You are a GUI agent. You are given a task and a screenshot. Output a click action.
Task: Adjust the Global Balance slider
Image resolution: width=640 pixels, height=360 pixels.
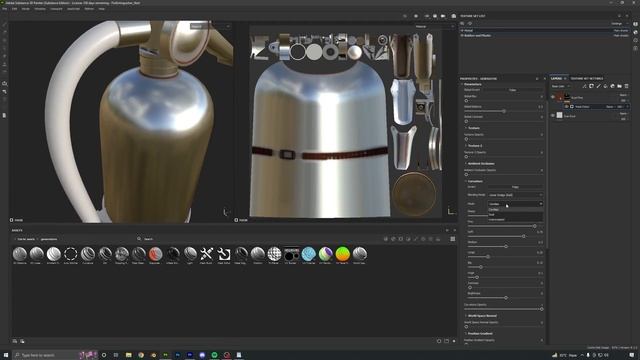coord(504,111)
